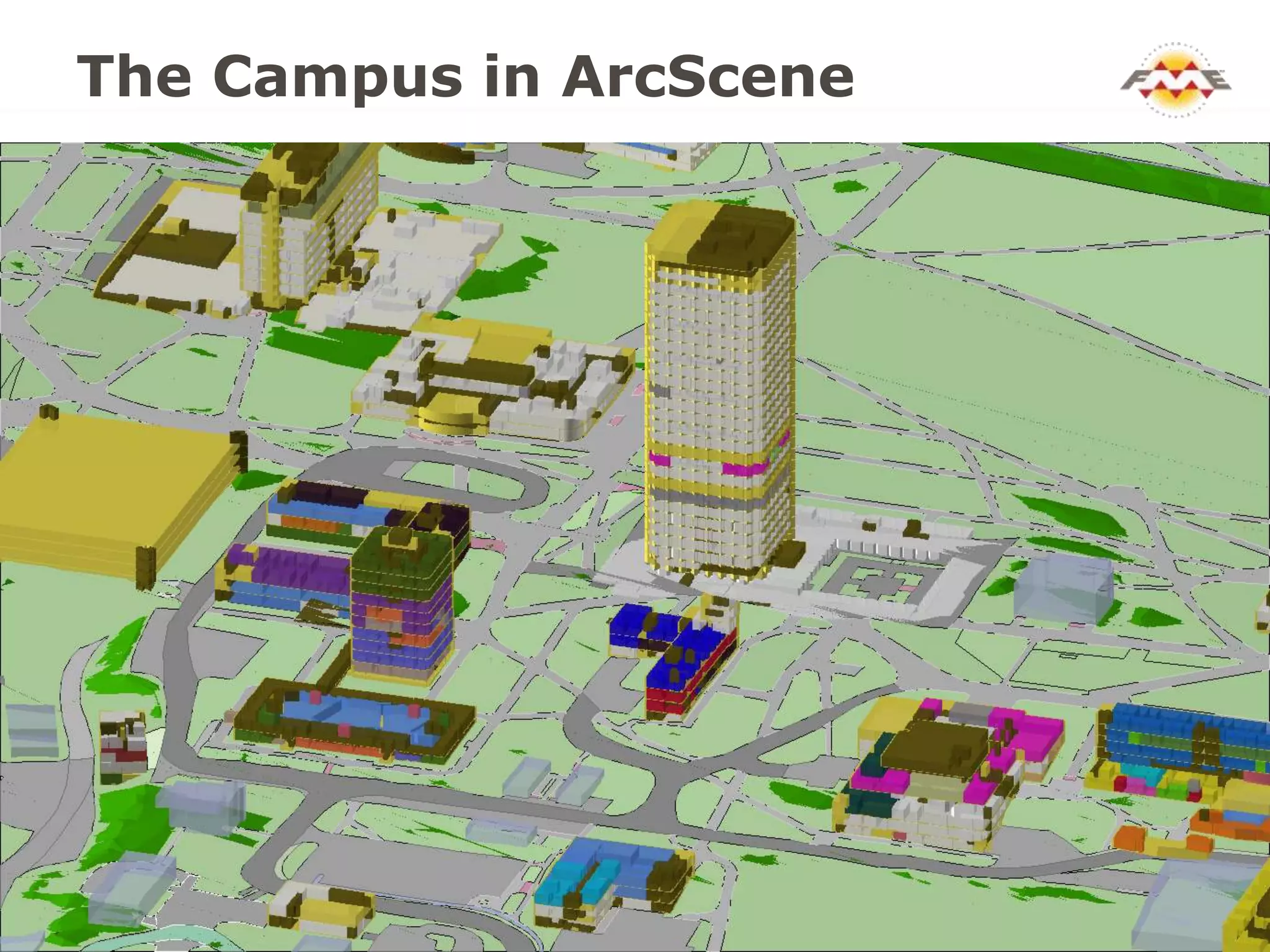Select the tall skyscraper tower in the scene
This screenshot has height=952, width=1270.
pos(720,390)
